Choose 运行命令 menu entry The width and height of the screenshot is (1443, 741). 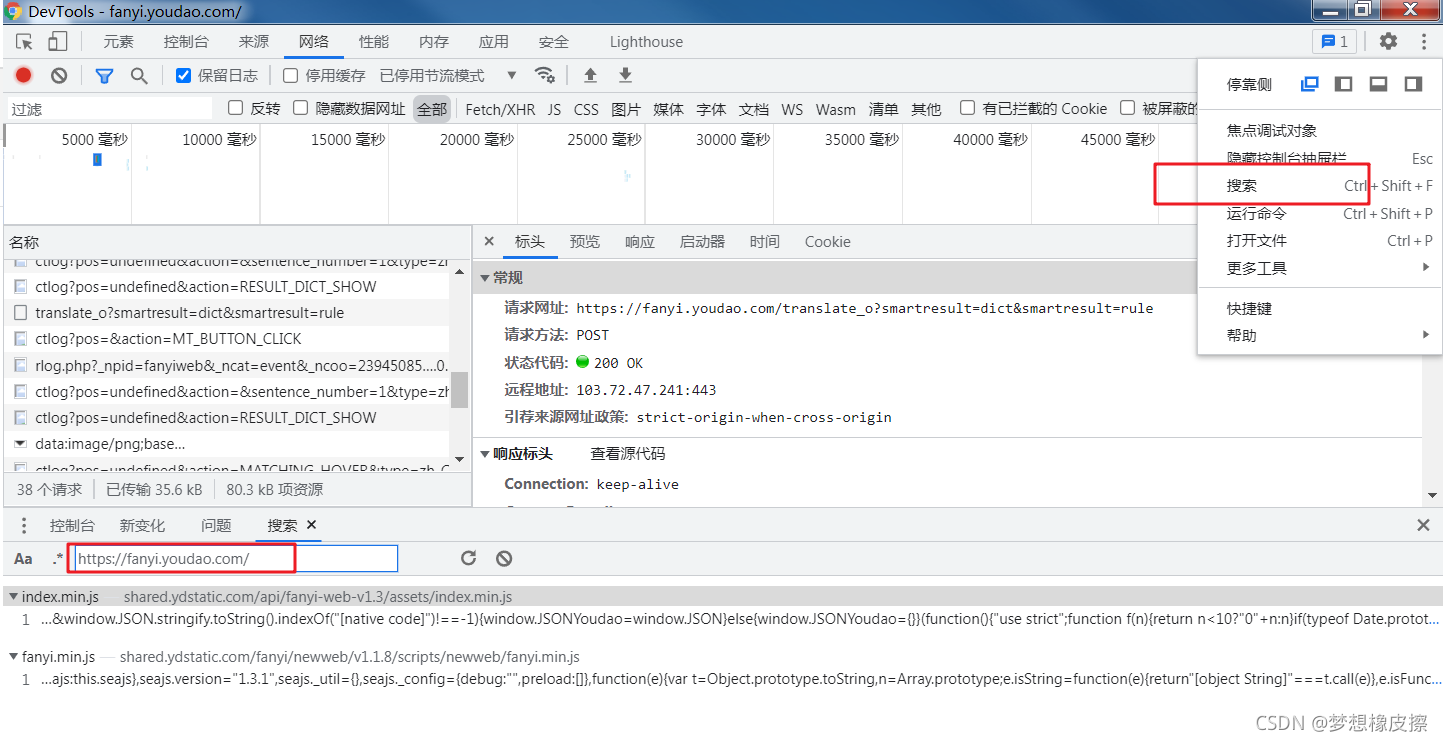tap(1320, 213)
